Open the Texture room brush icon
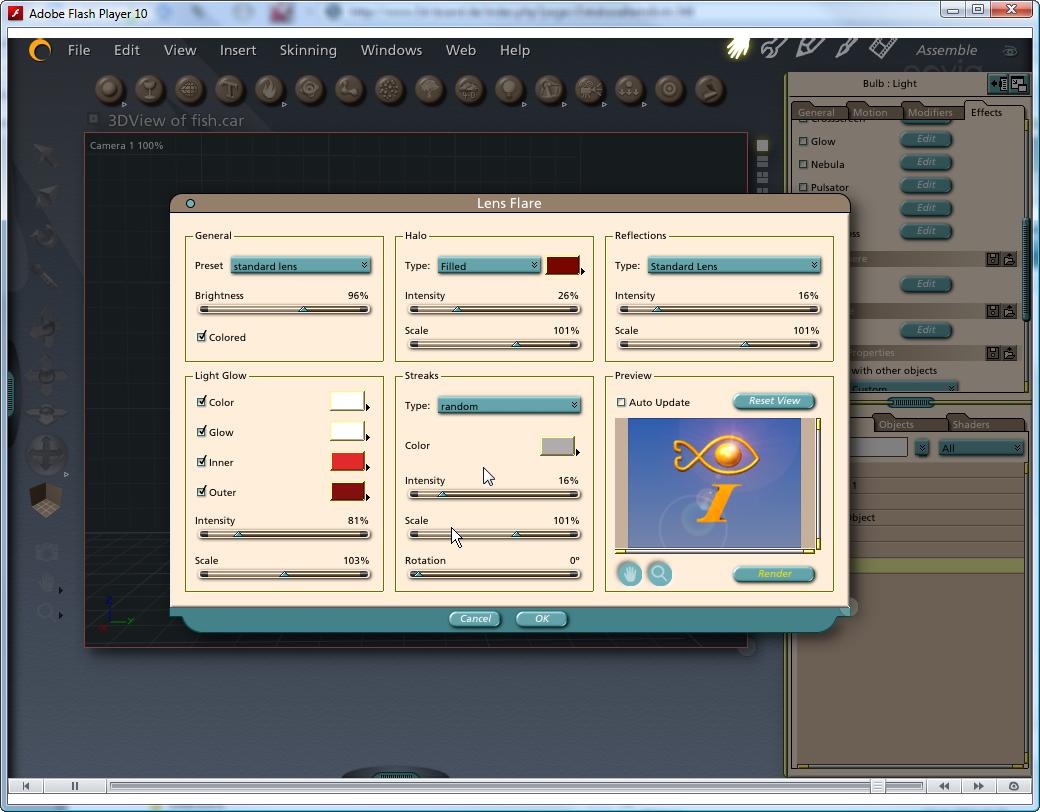 [x=846, y=47]
